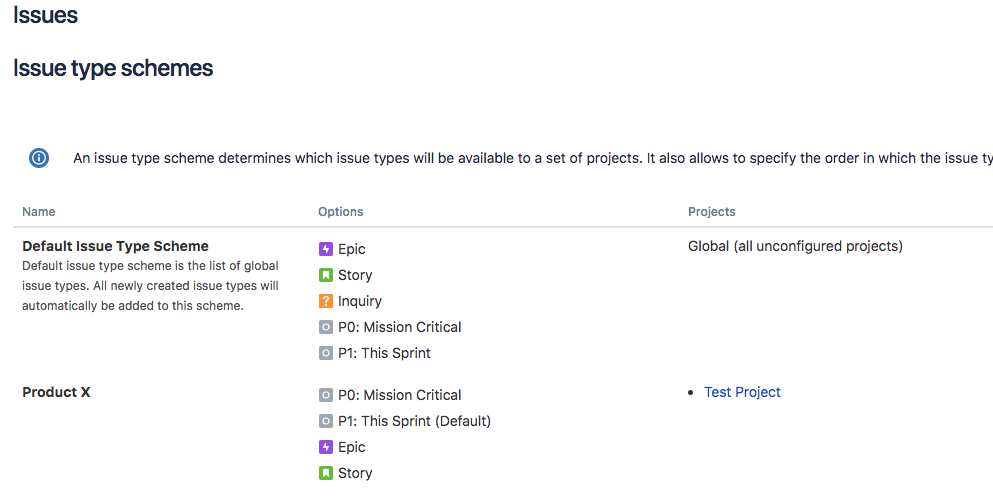Click the Options column header

tap(341, 211)
